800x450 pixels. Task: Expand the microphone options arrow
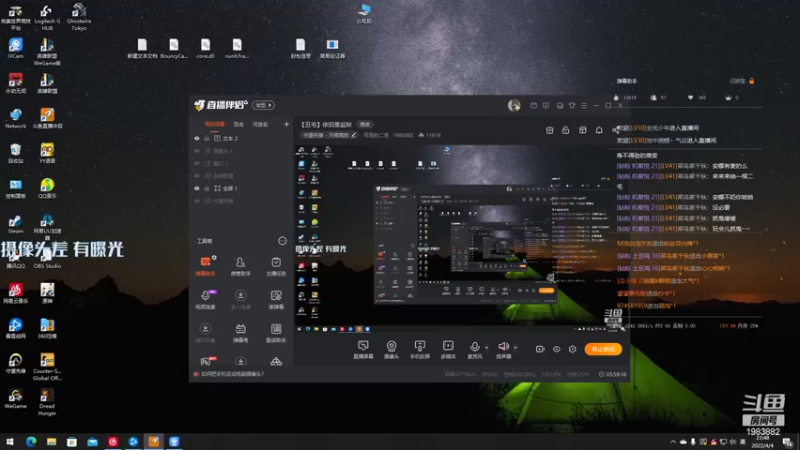(x=486, y=348)
